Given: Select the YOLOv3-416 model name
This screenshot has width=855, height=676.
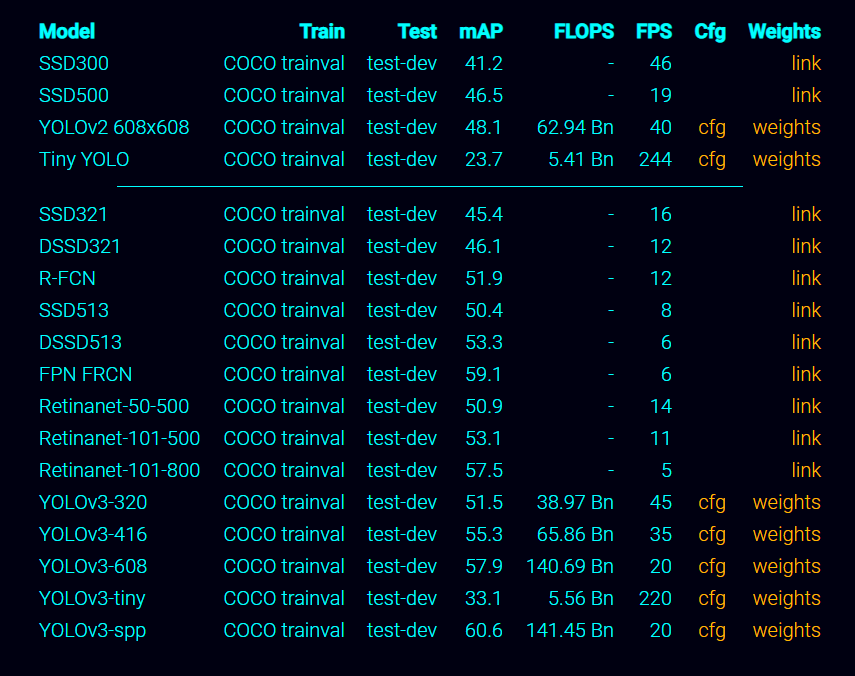Looking at the screenshot, I should click(x=93, y=535).
